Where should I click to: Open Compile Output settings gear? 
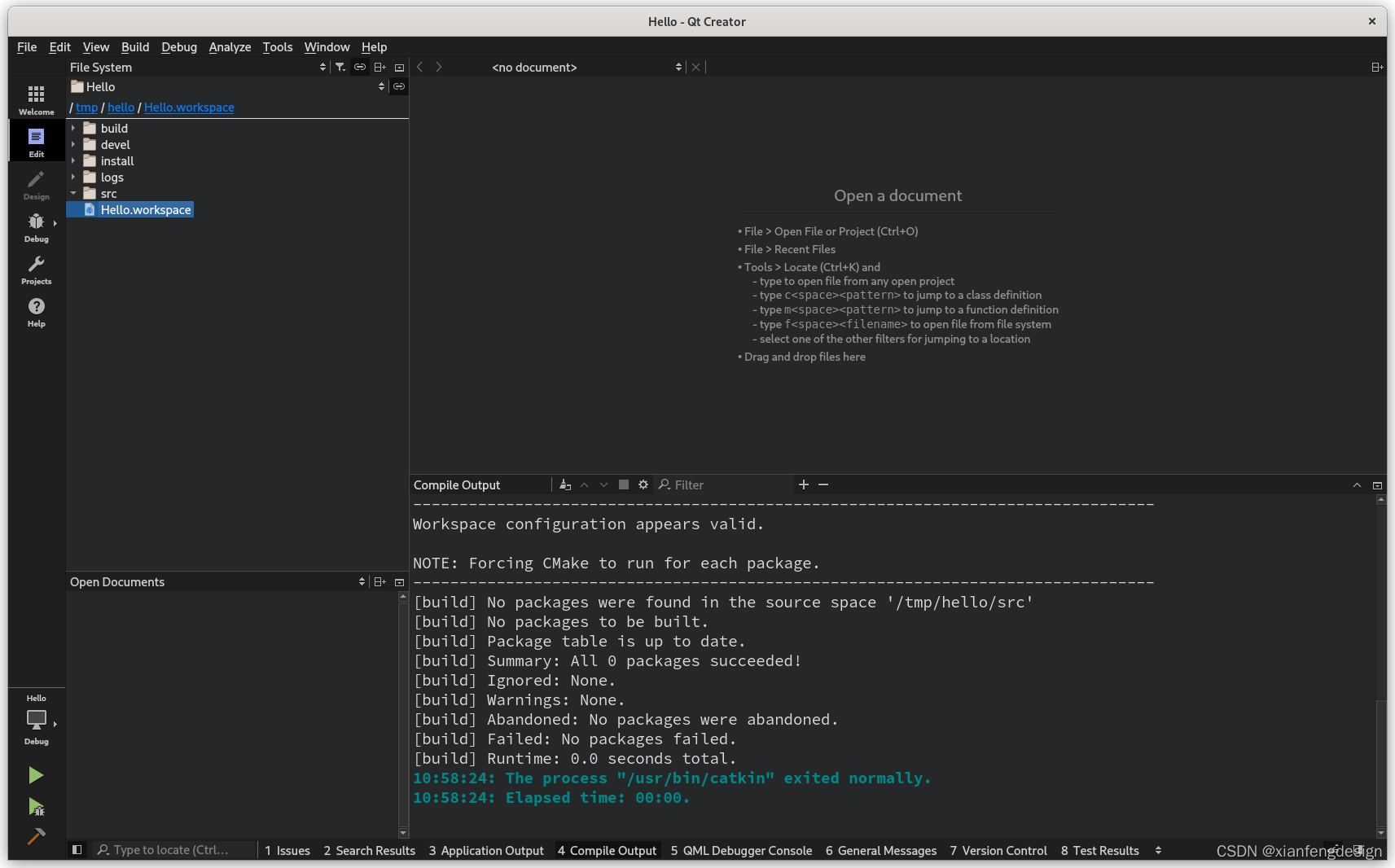(643, 484)
